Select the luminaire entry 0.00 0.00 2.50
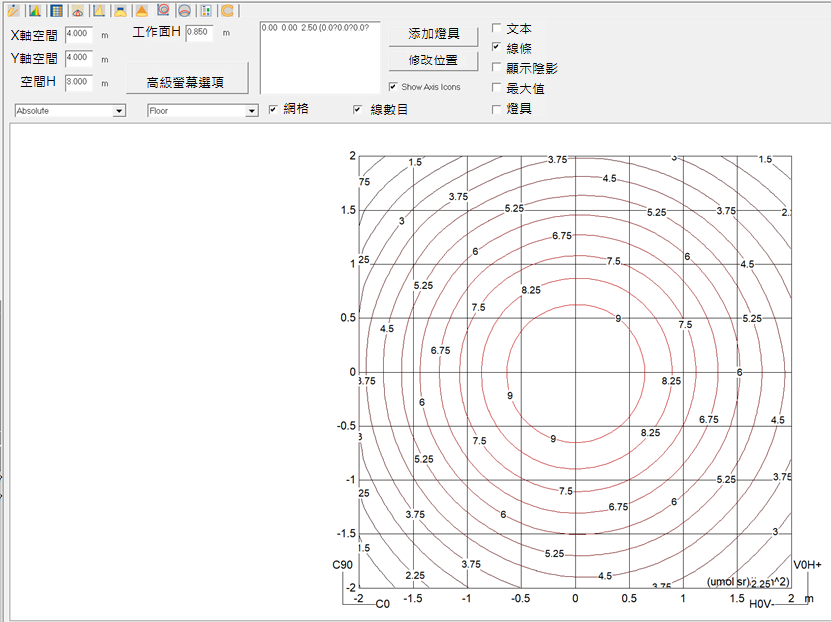 (315, 28)
